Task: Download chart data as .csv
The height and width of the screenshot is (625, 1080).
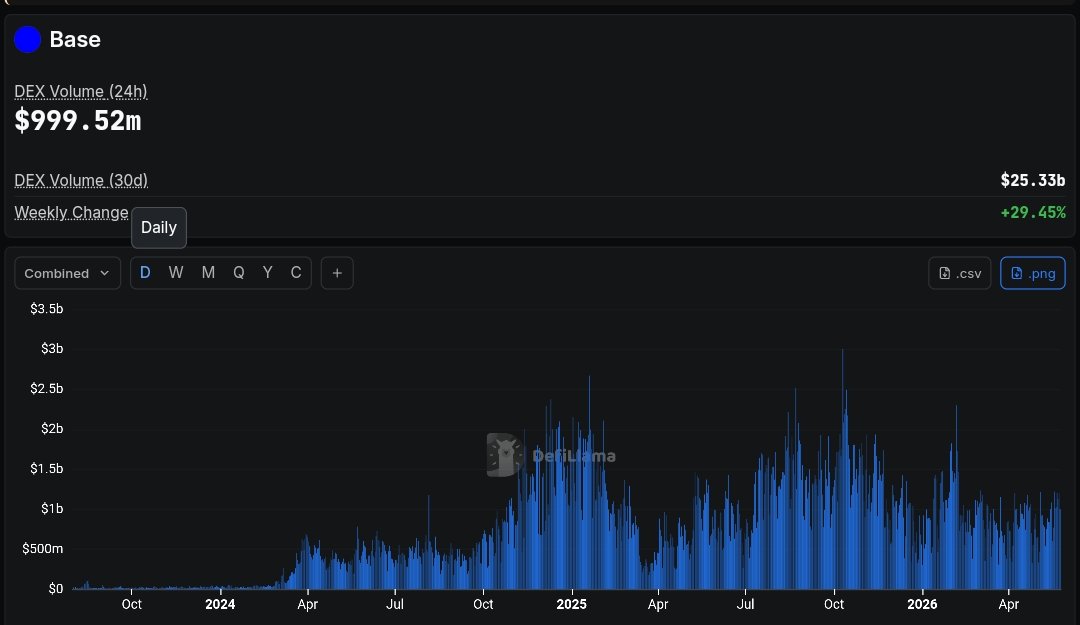Action: (x=959, y=274)
